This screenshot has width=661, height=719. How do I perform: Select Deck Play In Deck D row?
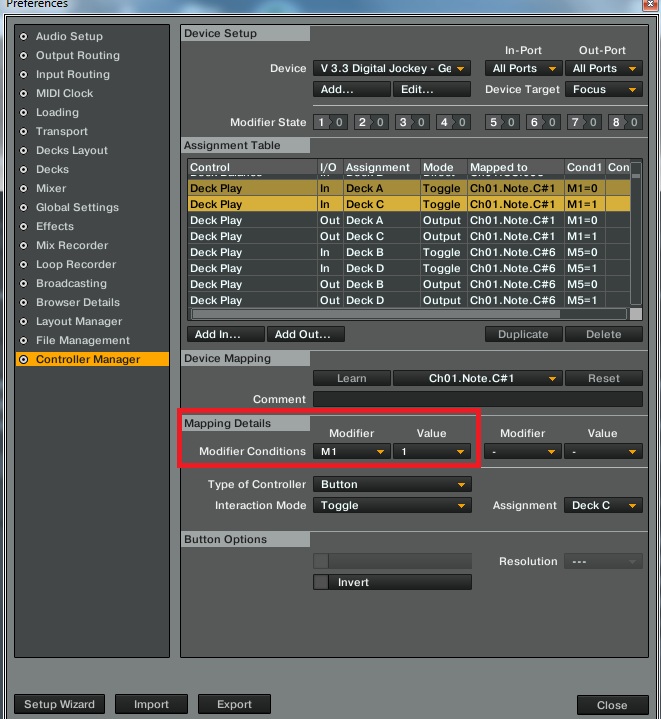point(409,269)
